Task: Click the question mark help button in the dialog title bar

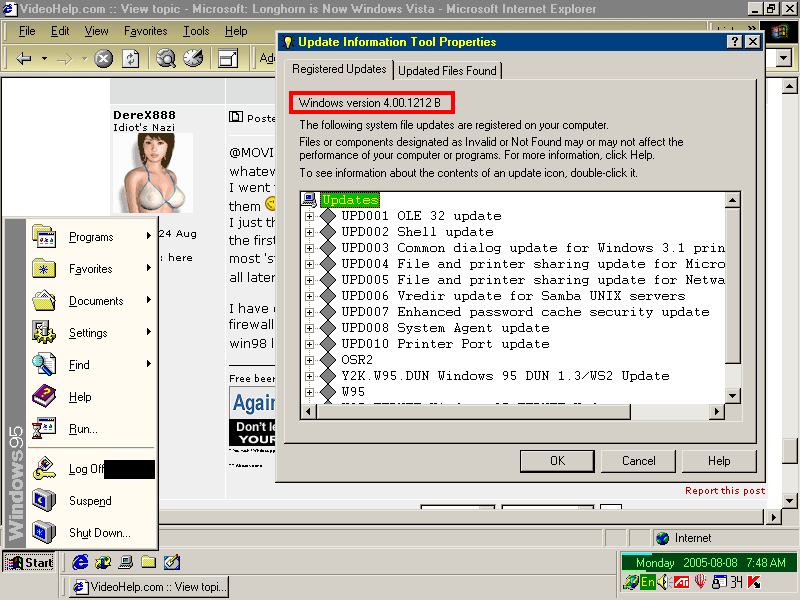Action: pos(734,42)
